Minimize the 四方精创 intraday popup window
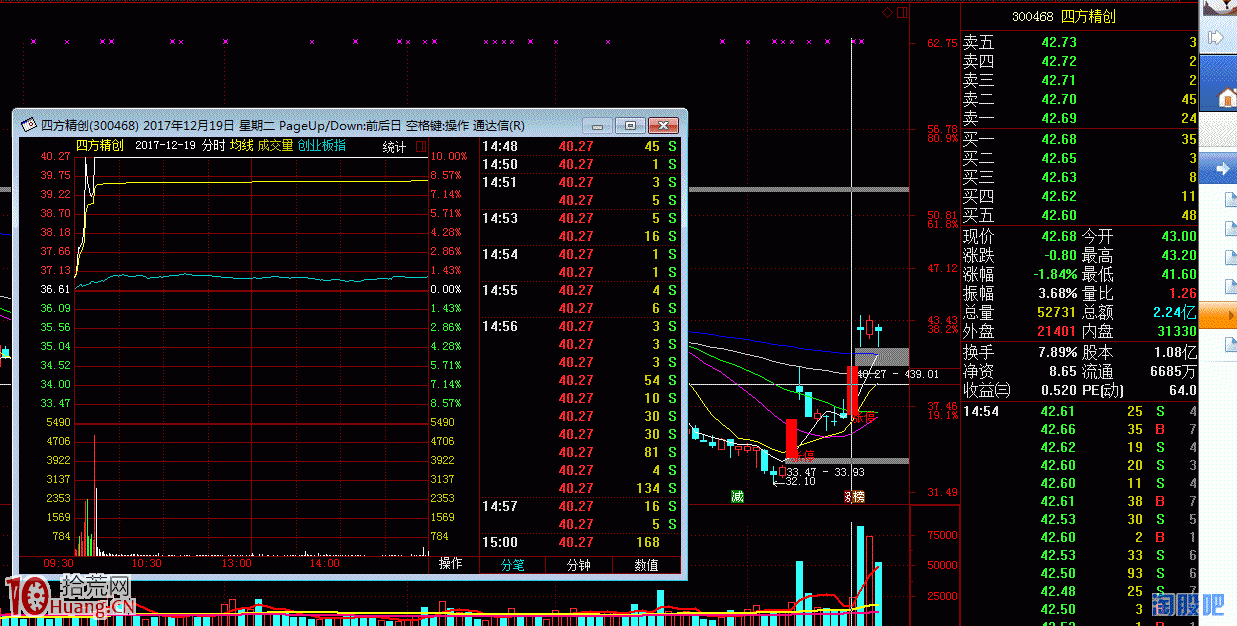This screenshot has width=1237, height=626. coord(597,125)
